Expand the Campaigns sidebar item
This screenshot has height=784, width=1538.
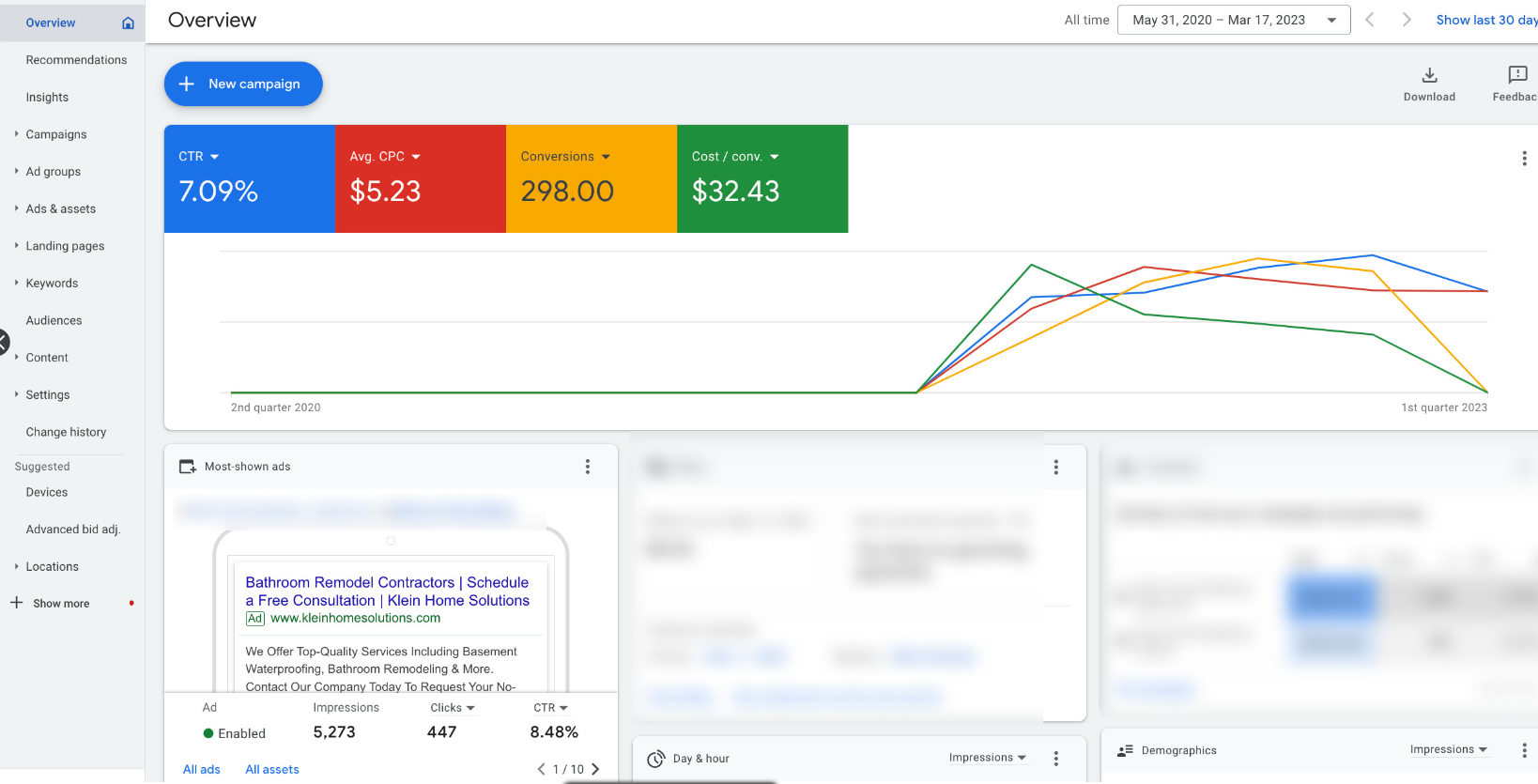pos(56,134)
